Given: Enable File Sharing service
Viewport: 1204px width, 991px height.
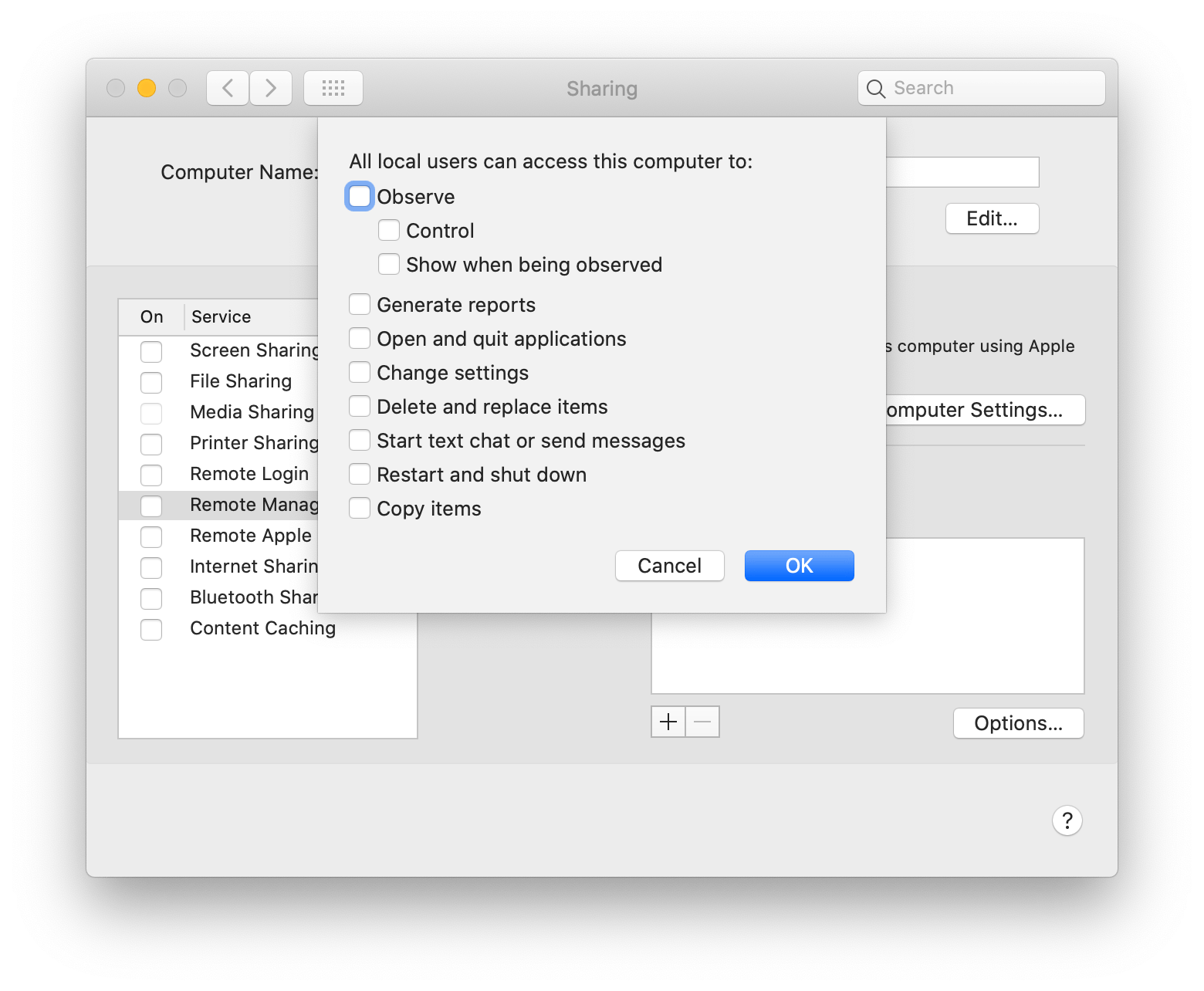Looking at the screenshot, I should (x=151, y=382).
